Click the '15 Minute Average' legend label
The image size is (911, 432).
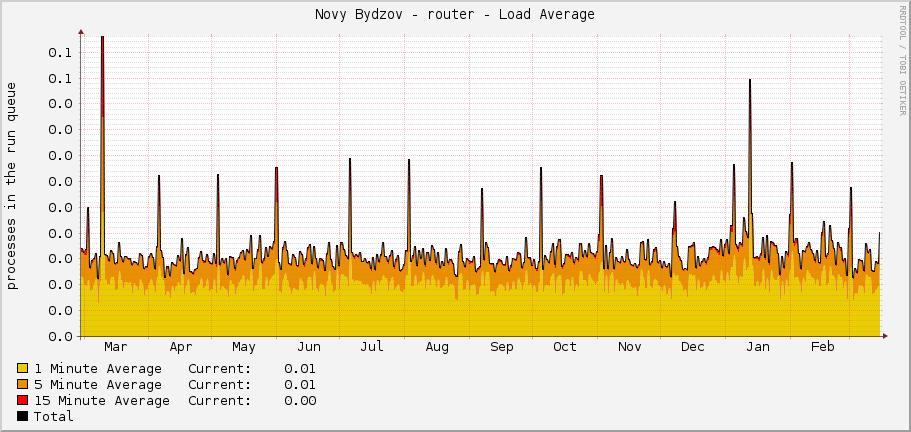coord(102,401)
